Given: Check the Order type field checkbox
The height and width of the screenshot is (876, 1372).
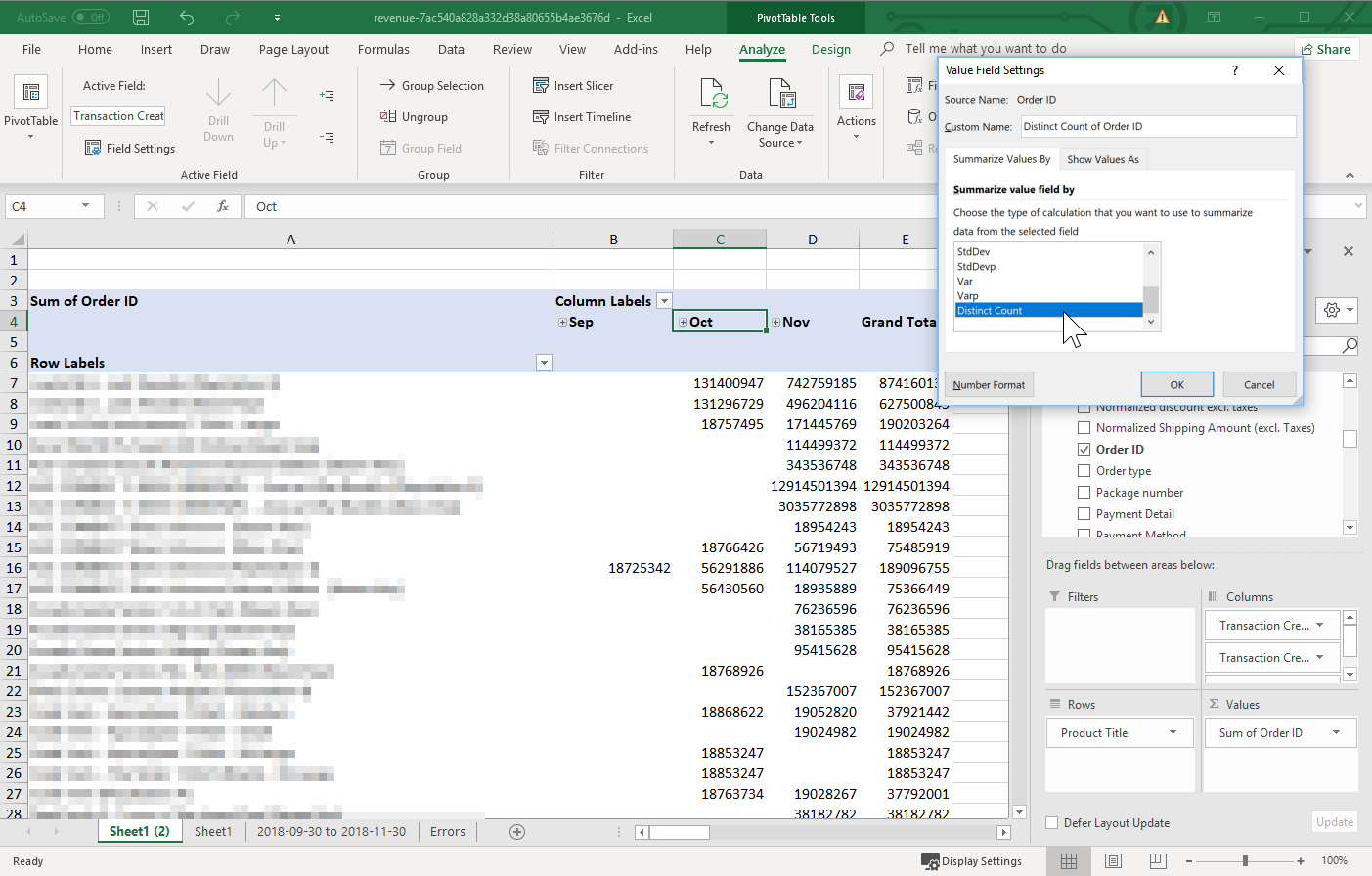Looking at the screenshot, I should point(1084,471).
